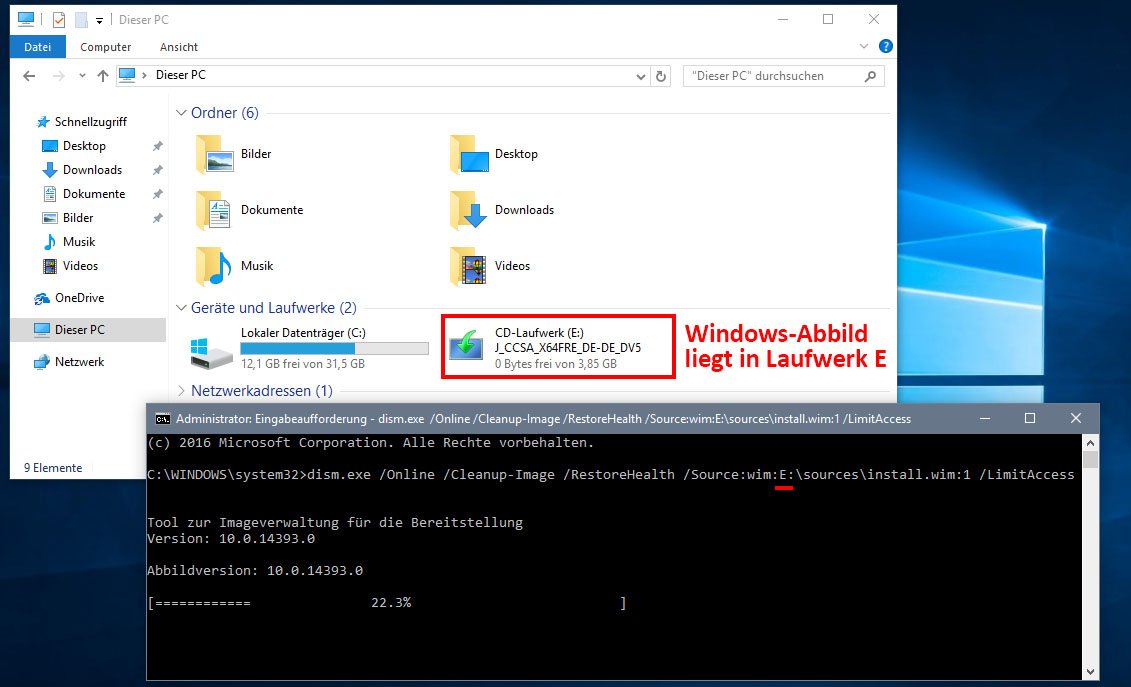The height and width of the screenshot is (687, 1131).
Task: Click the command prompt vertical scrollbar
Action: click(x=1090, y=560)
